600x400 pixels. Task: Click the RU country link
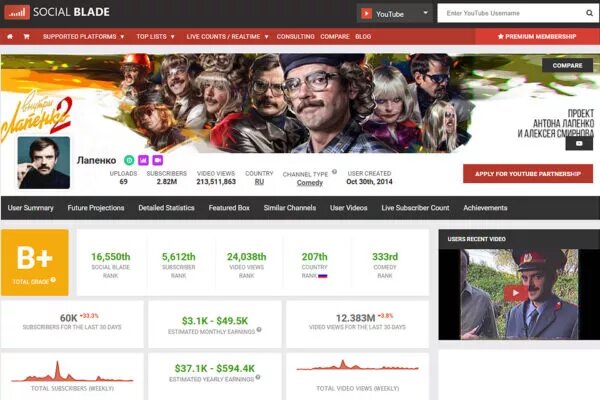click(259, 182)
